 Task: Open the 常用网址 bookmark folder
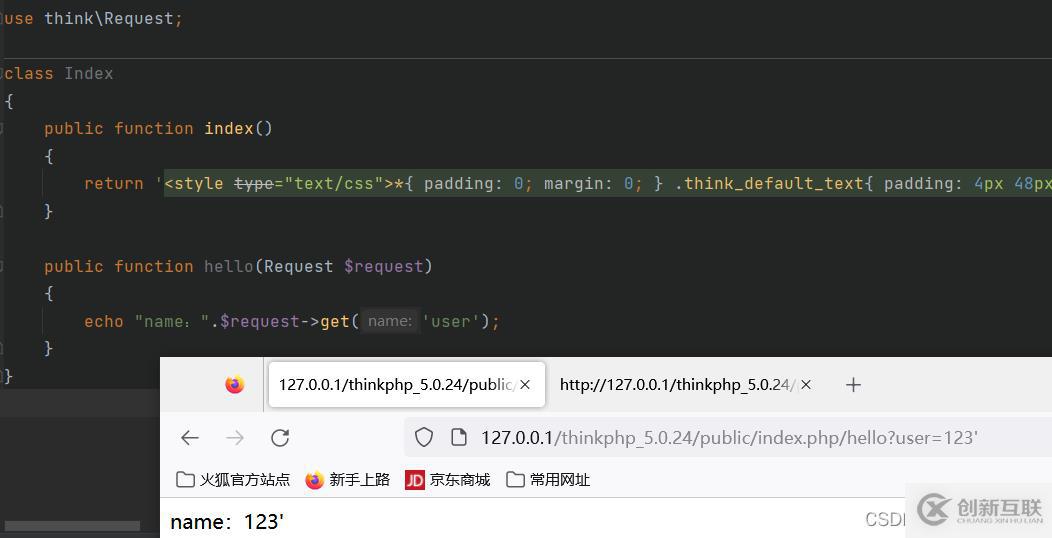(548, 480)
